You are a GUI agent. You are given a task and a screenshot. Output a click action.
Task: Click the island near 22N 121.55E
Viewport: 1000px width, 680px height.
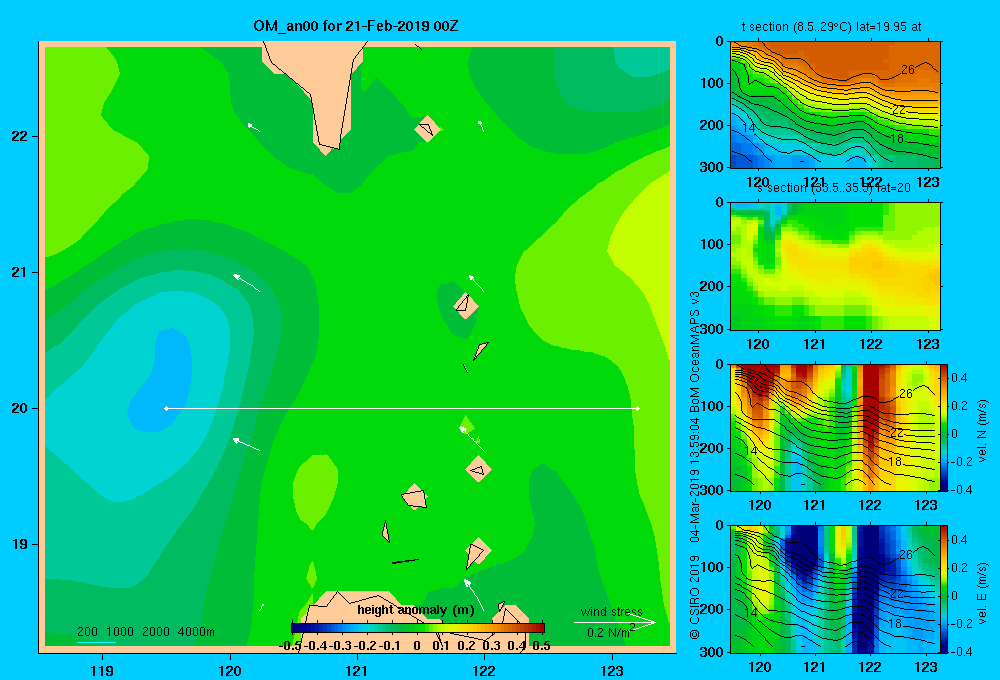[x=427, y=128]
